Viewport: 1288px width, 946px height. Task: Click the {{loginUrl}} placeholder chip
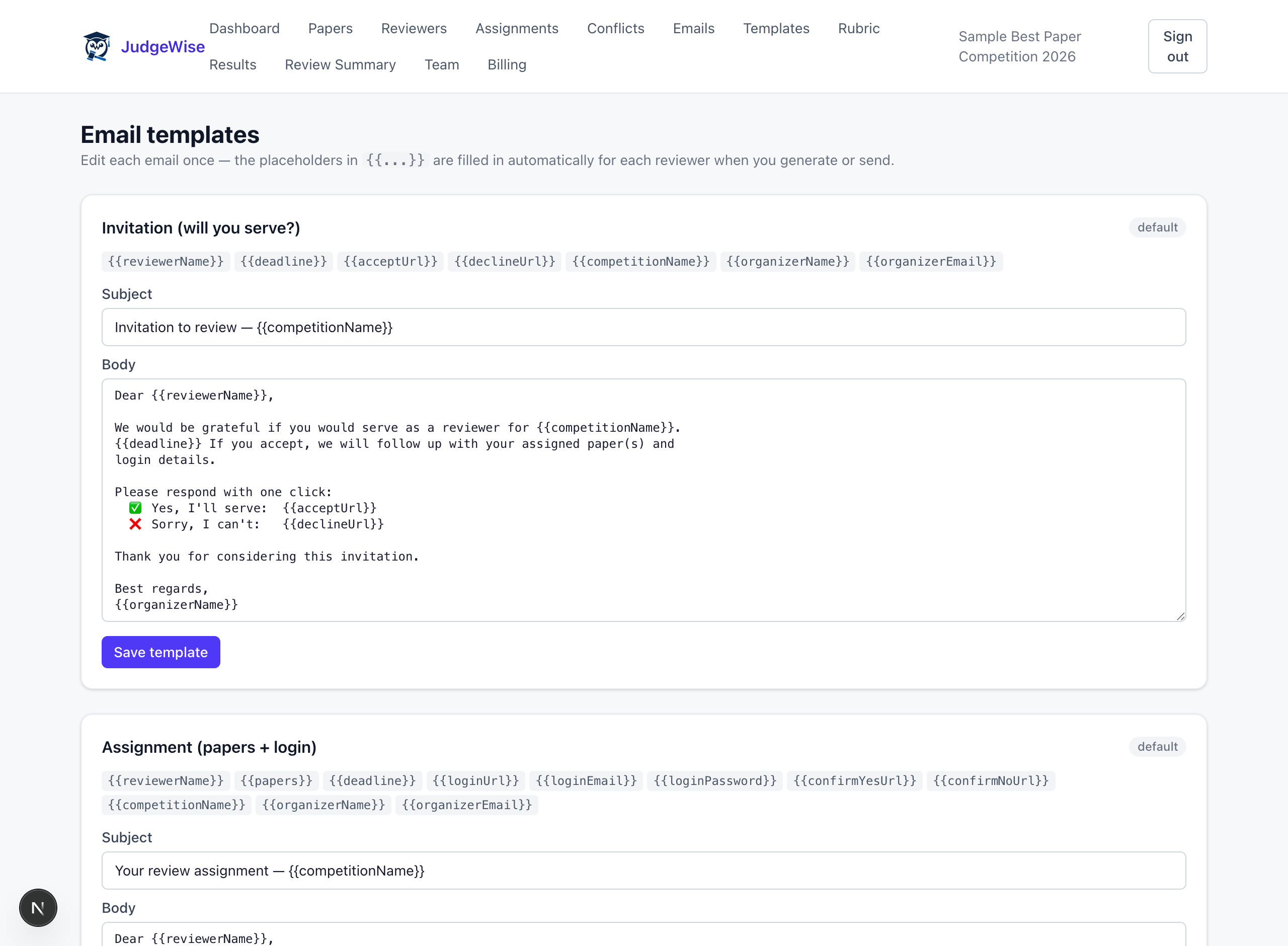[x=475, y=780]
